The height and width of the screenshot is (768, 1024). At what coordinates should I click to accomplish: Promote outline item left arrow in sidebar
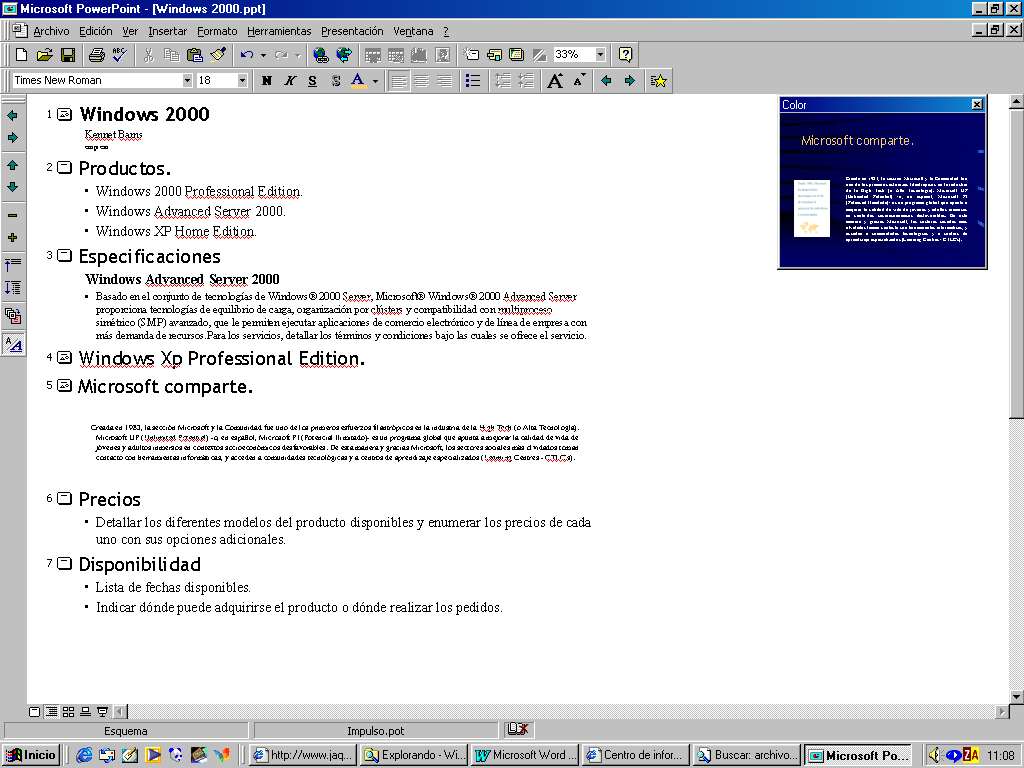pos(12,116)
